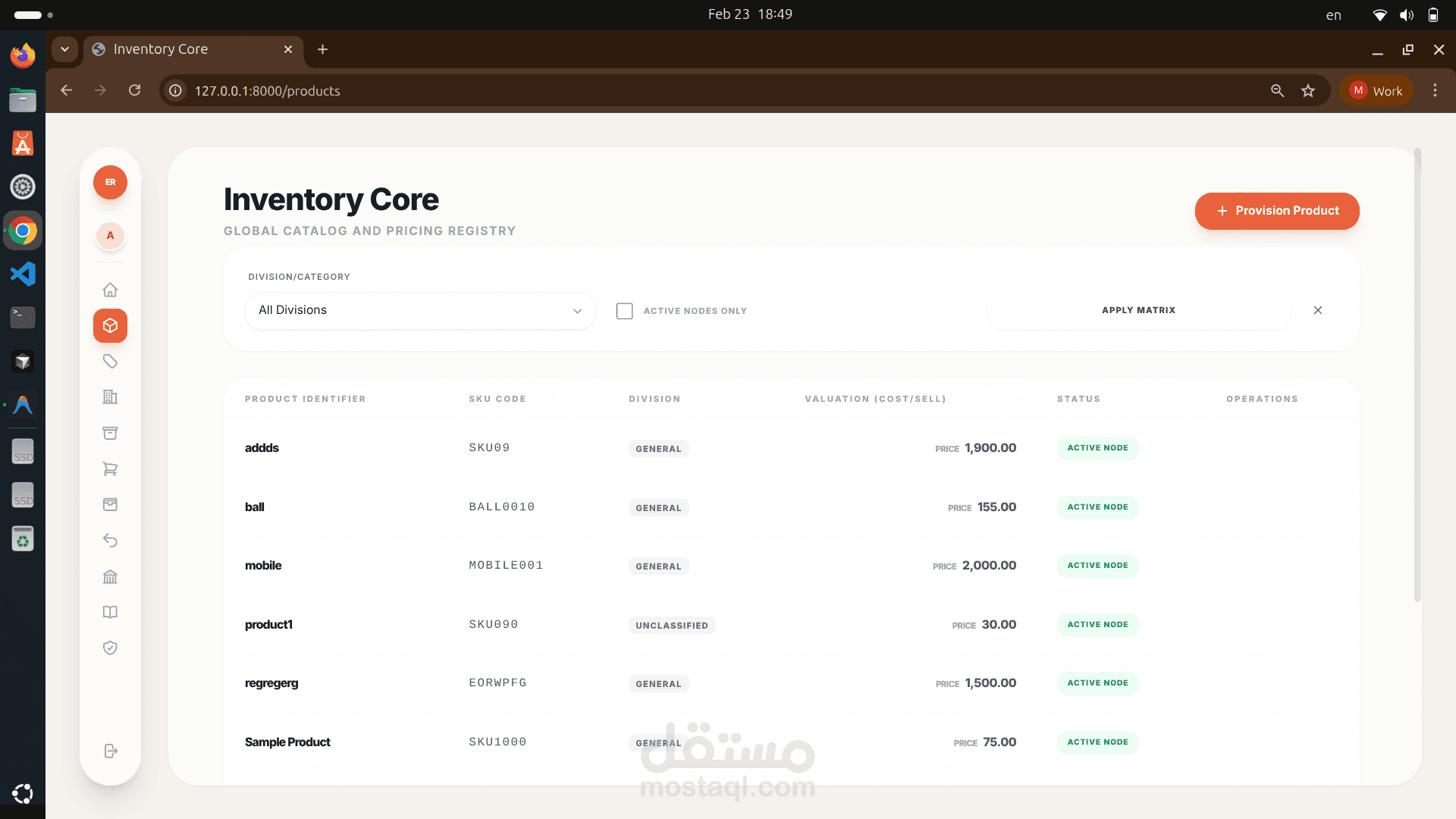Click the Apply Matrix button

[x=1137, y=310]
